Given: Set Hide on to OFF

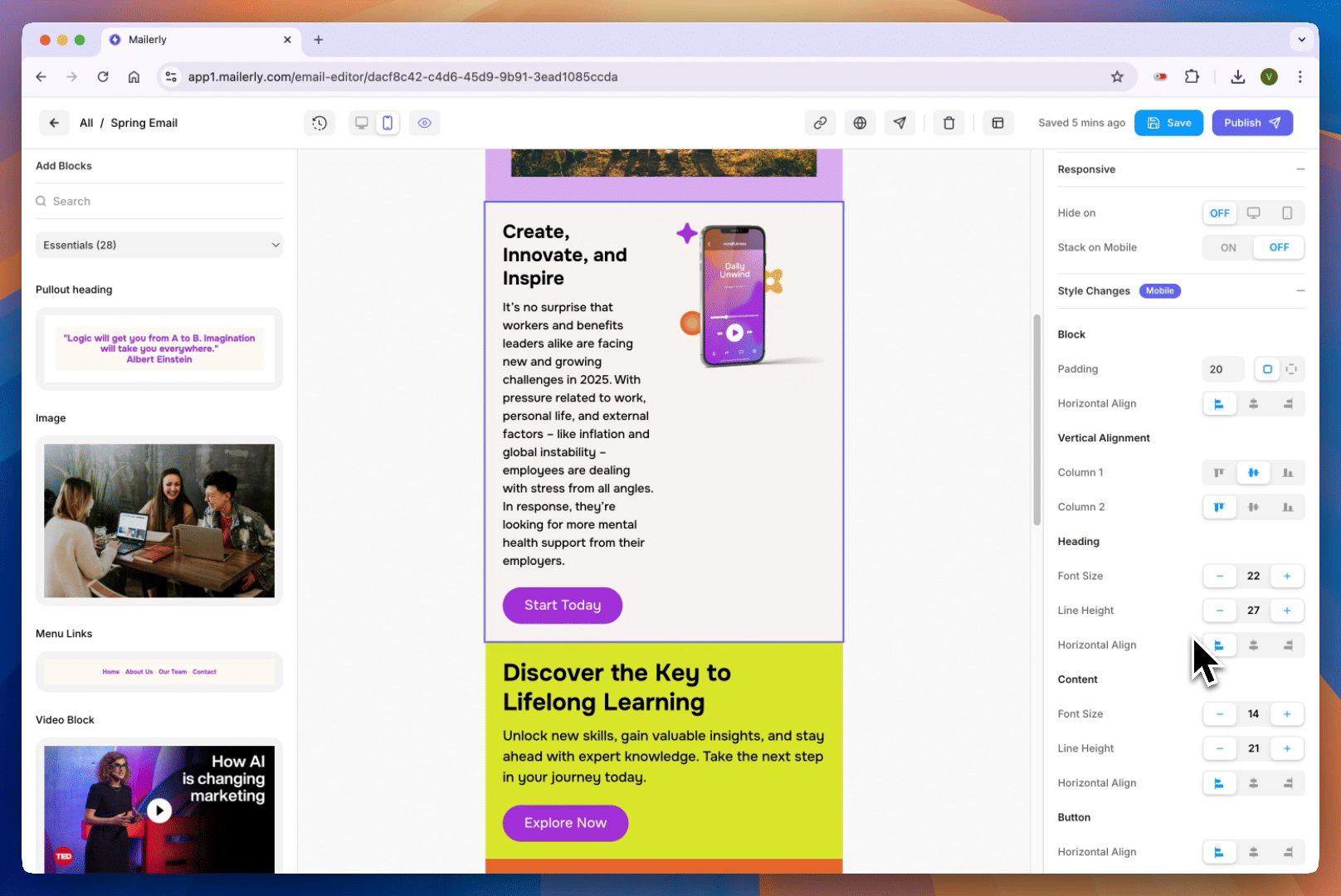Looking at the screenshot, I should [1219, 213].
